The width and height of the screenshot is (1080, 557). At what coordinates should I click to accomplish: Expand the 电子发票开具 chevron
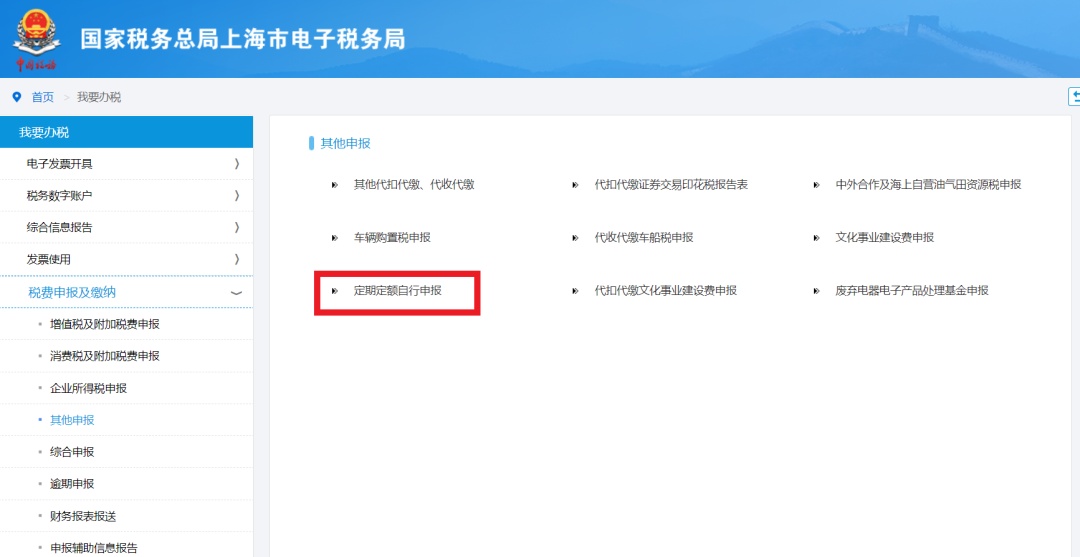[x=237, y=164]
